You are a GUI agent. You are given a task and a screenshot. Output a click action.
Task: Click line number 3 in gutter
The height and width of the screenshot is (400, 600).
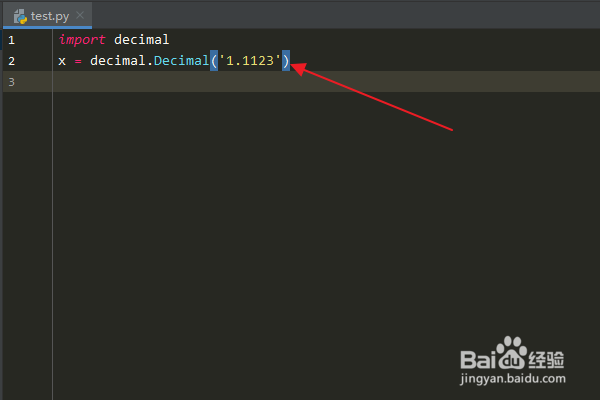(x=11, y=82)
